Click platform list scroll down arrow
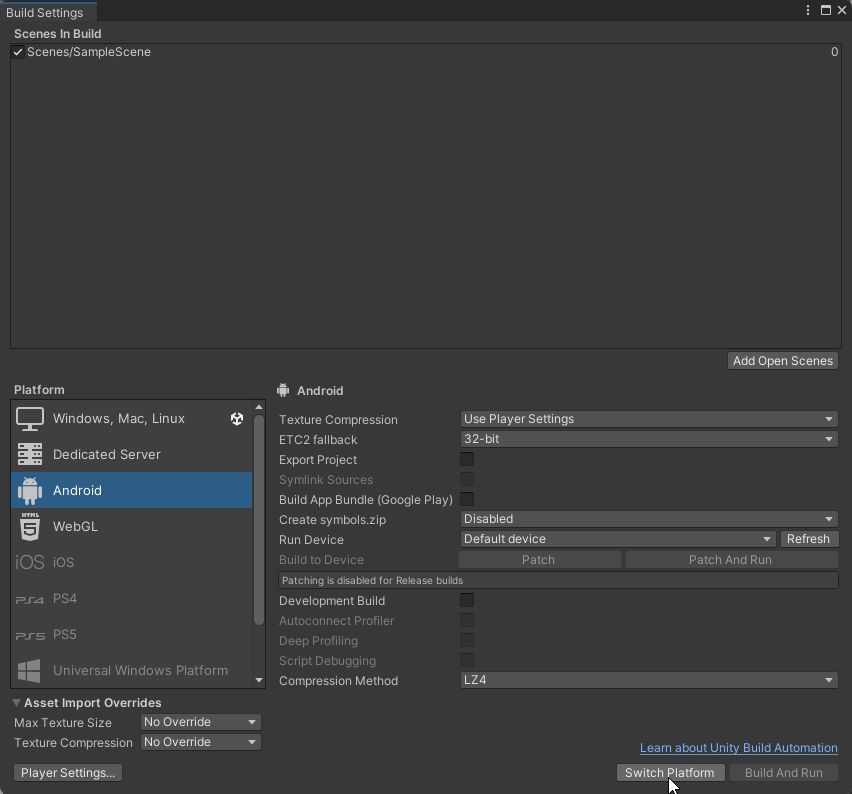 click(259, 680)
